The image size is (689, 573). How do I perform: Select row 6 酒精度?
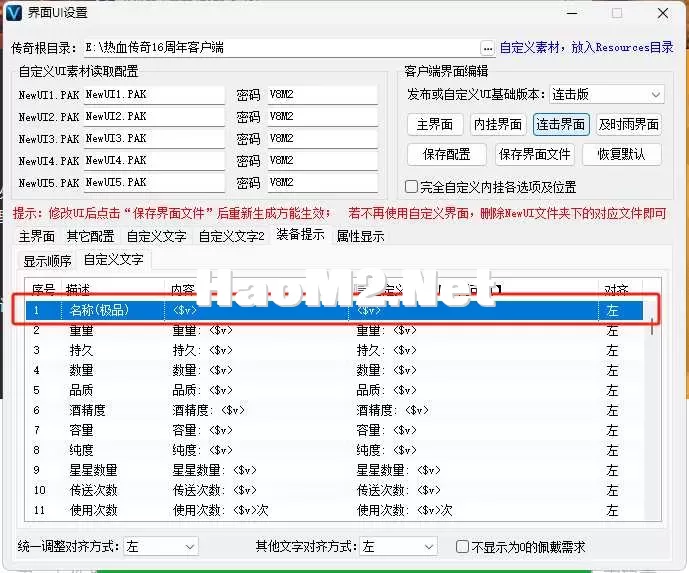coord(334,410)
